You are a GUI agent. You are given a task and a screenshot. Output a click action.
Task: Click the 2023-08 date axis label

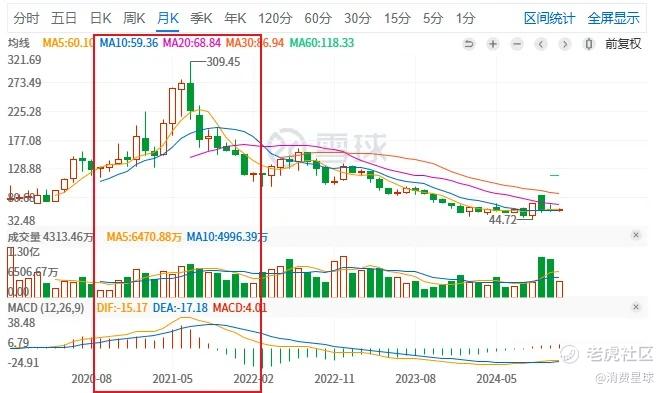point(415,379)
